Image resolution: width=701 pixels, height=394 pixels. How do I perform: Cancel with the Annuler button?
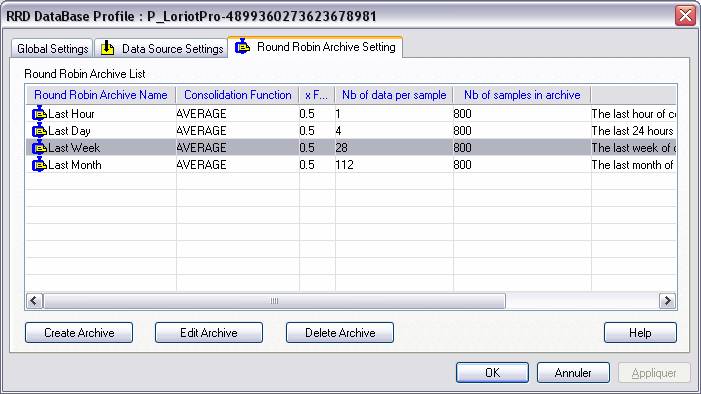573,373
